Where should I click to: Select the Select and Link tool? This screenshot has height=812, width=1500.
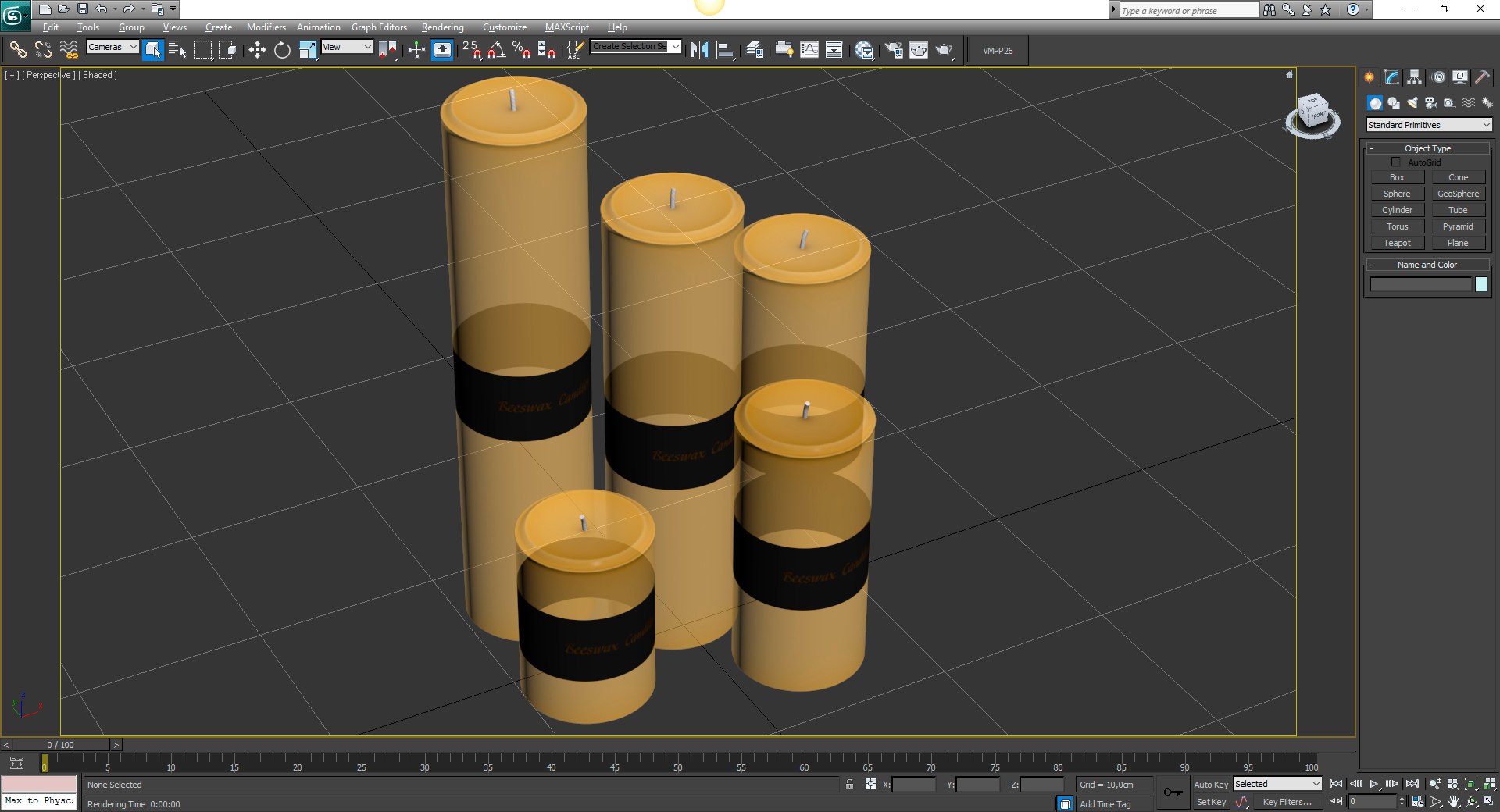point(17,50)
